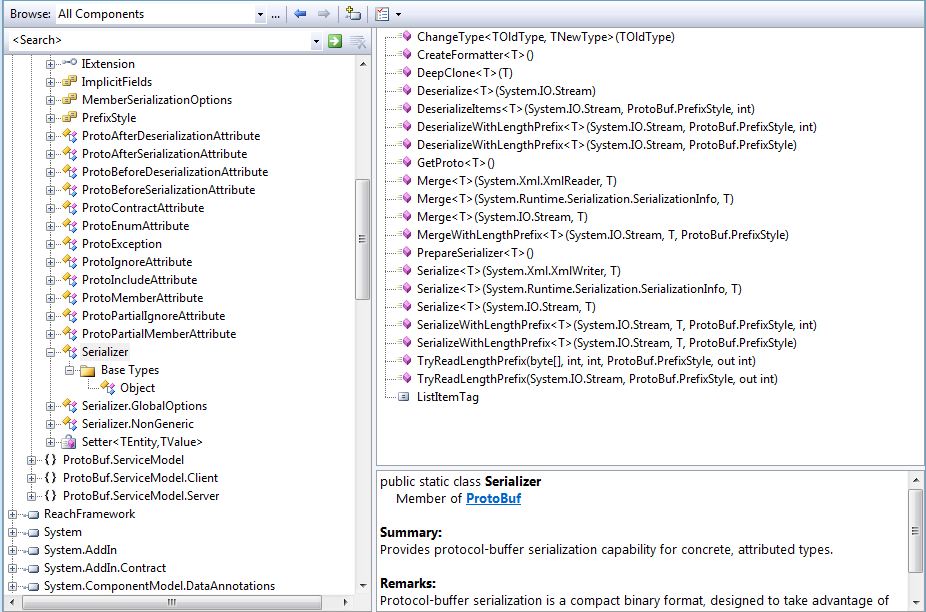Select Merge<T>(System.IO.Stream, T) method
The height and width of the screenshot is (612, 926).
tap(503, 217)
